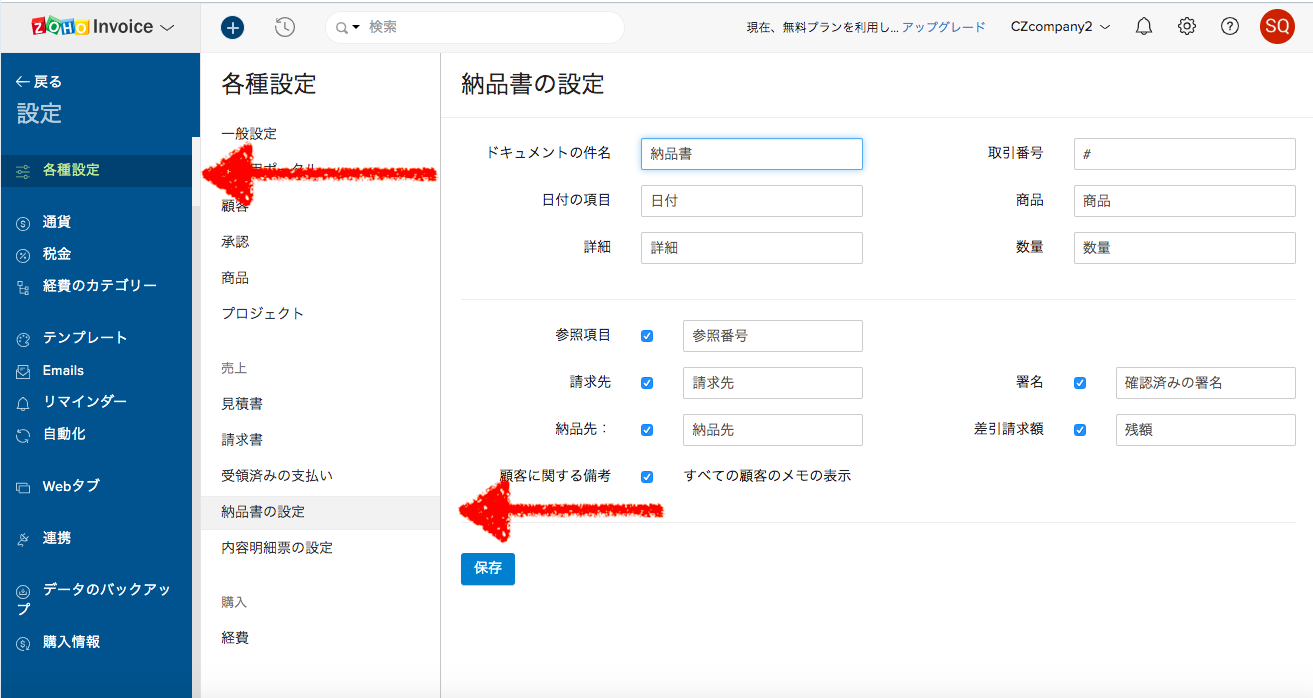Uncheck the 参照項目 checkbox
The width and height of the screenshot is (1313, 698).
647,336
